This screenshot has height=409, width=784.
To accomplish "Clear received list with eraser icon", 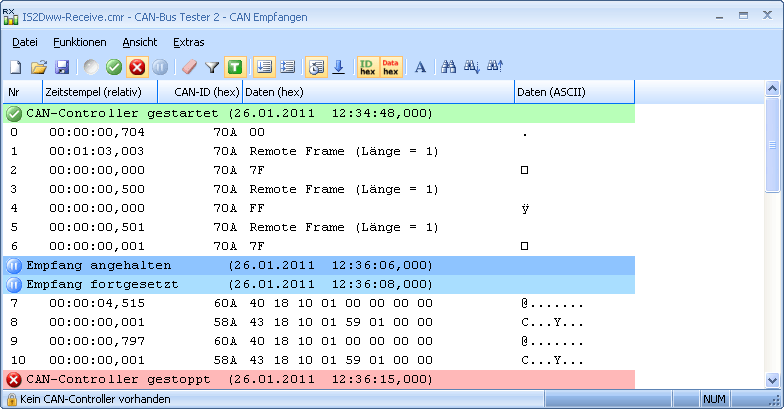I will click(x=189, y=67).
